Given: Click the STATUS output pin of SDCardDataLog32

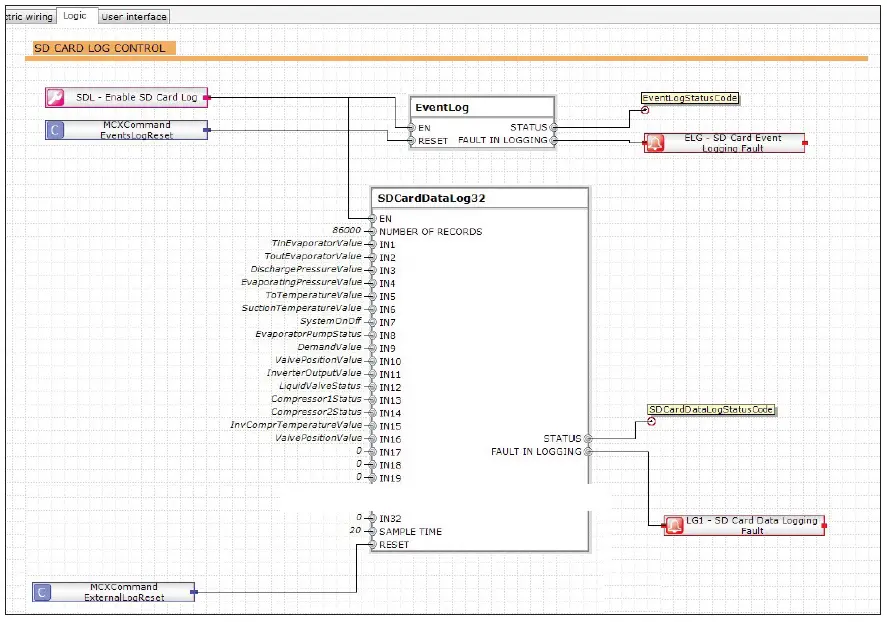Looking at the screenshot, I should coord(589,438).
